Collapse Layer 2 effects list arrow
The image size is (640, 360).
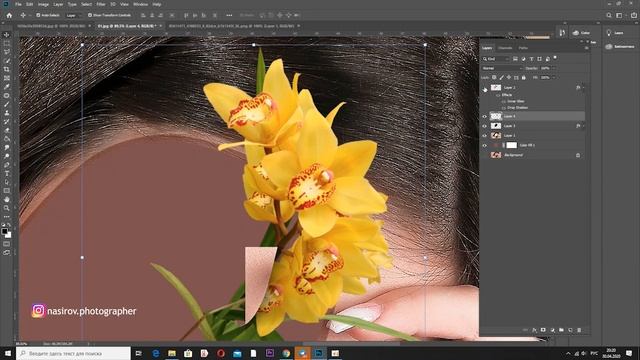[x=583, y=87]
